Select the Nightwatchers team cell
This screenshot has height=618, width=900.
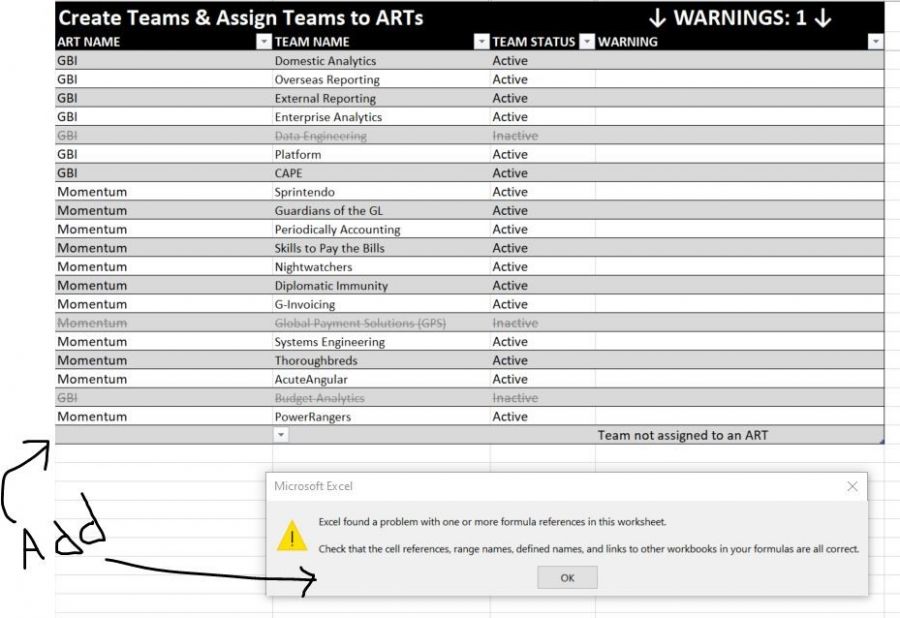(x=381, y=267)
